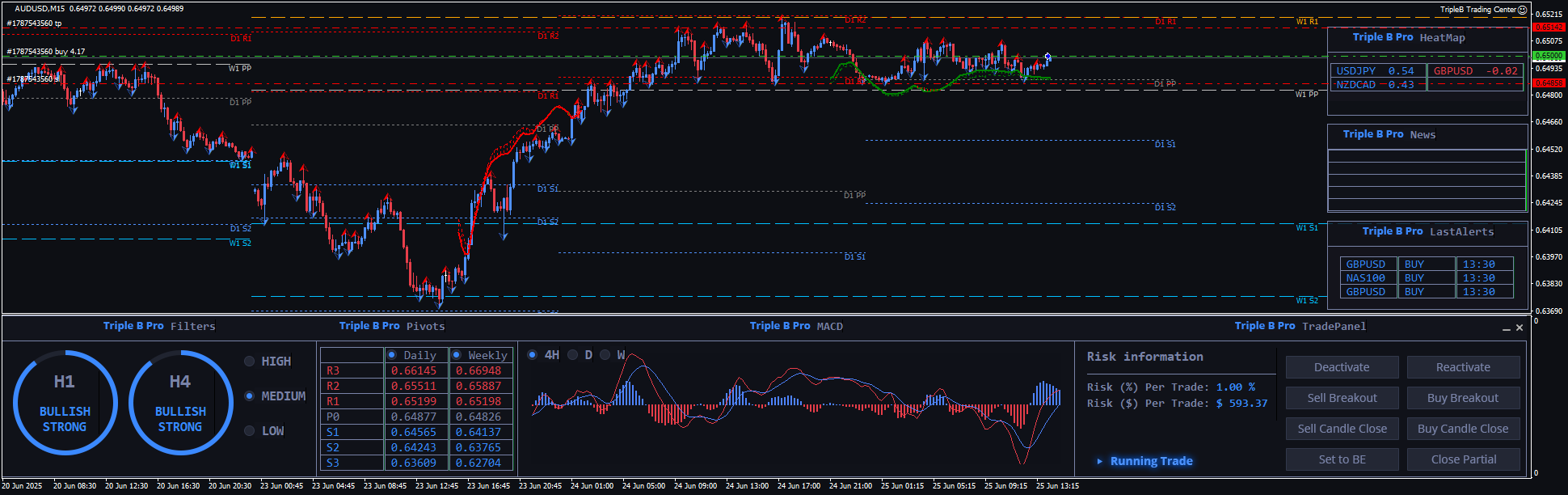This screenshot has width=1568, height=495.
Task: Toggle the Weekly pivots radio button
Action: point(457,355)
